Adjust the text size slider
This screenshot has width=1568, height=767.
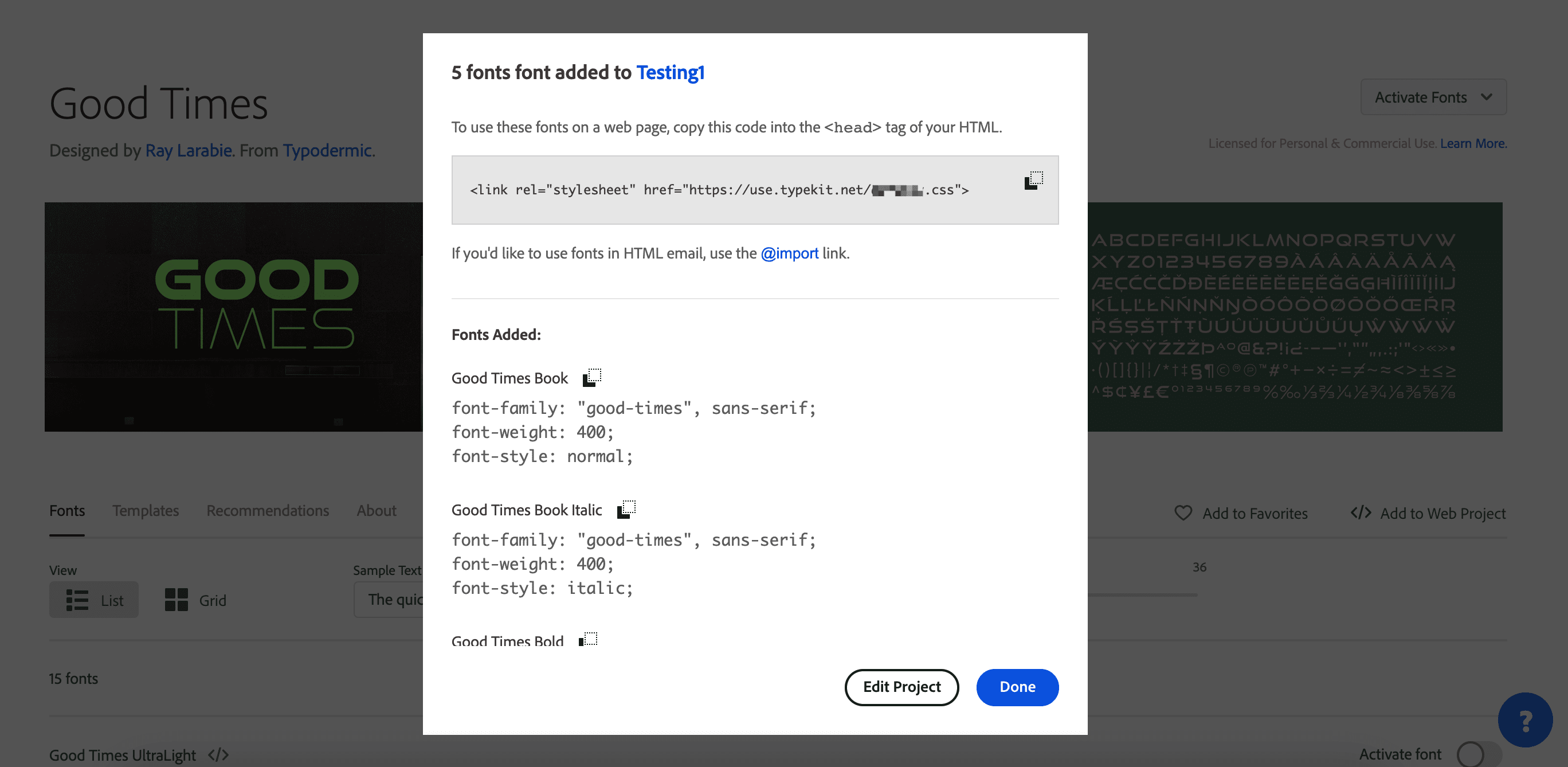pos(1142,594)
